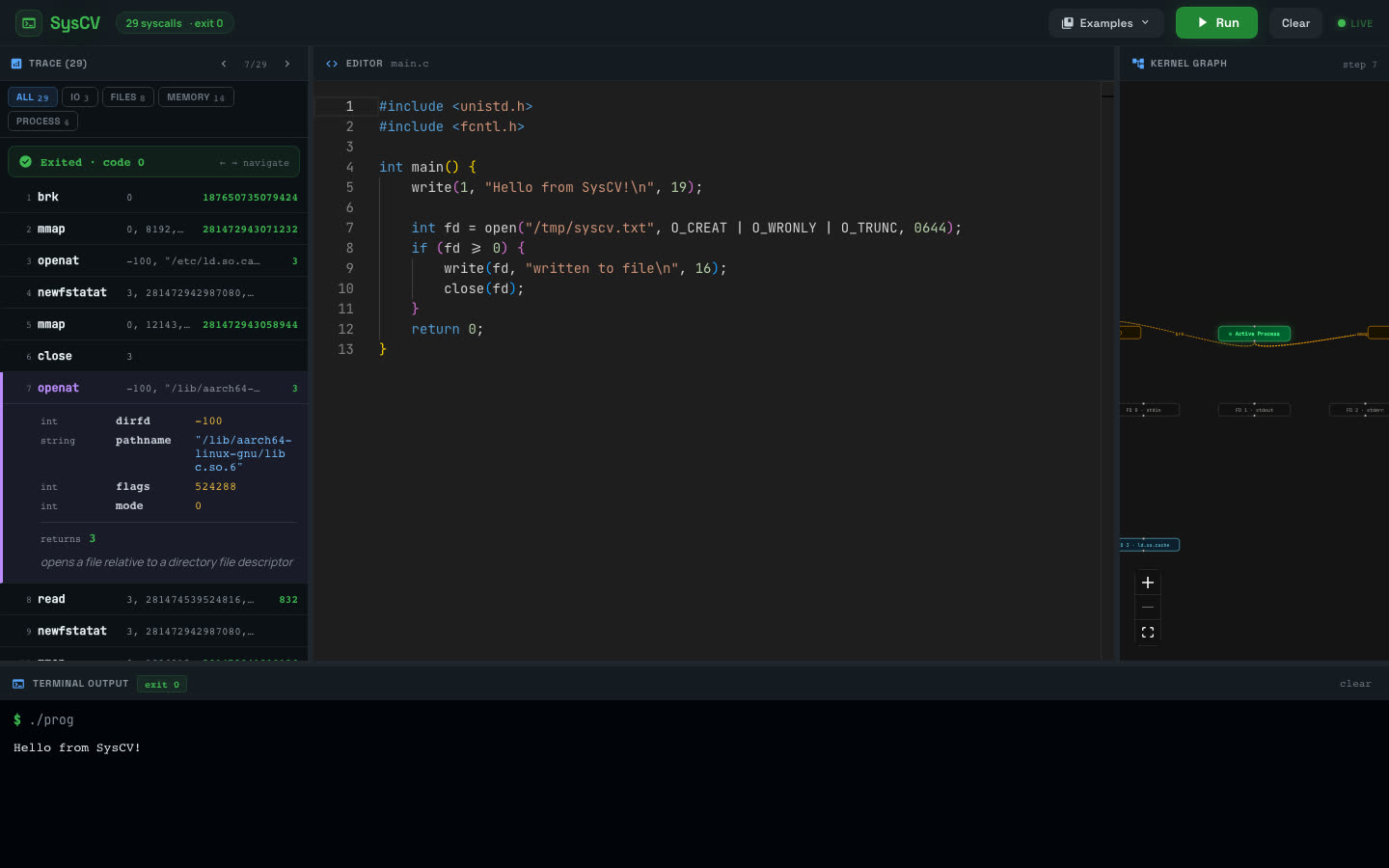The image size is (1389, 868).
Task: Expand syscall 3 openat row
Action: click(154, 260)
